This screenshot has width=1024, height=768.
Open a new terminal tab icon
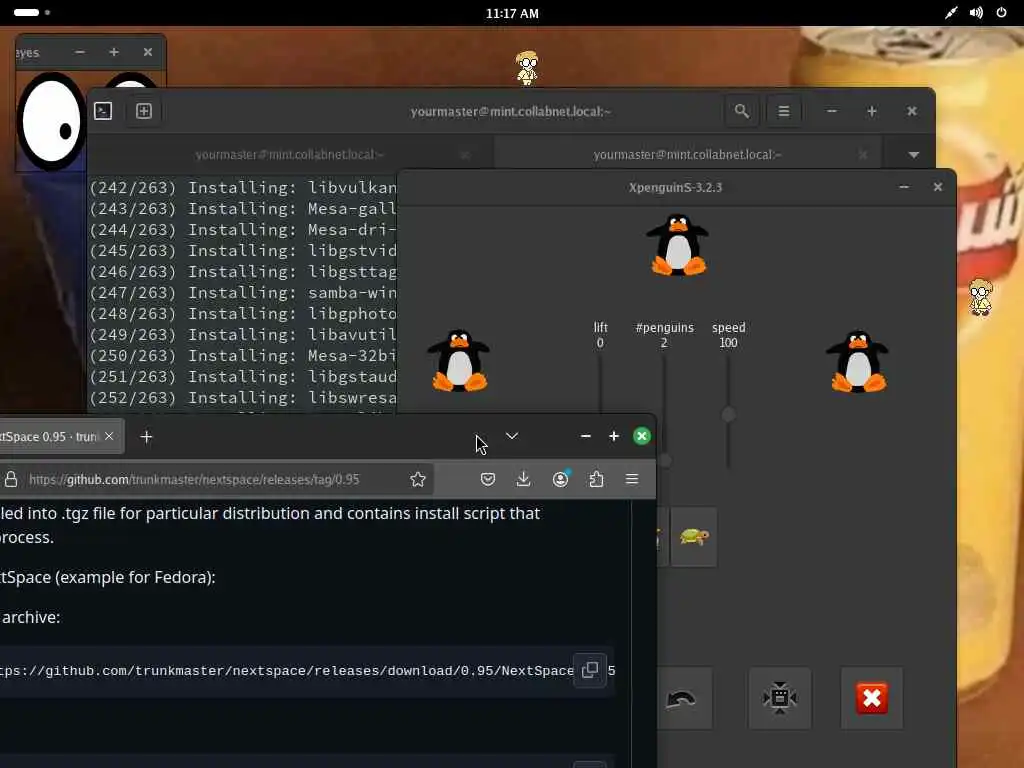pos(144,111)
